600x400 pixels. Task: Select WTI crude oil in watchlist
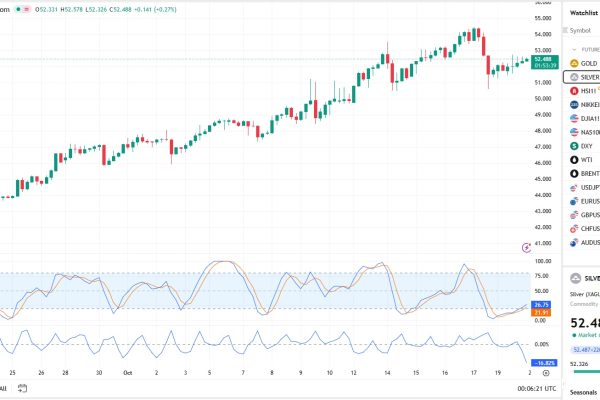[585, 159]
